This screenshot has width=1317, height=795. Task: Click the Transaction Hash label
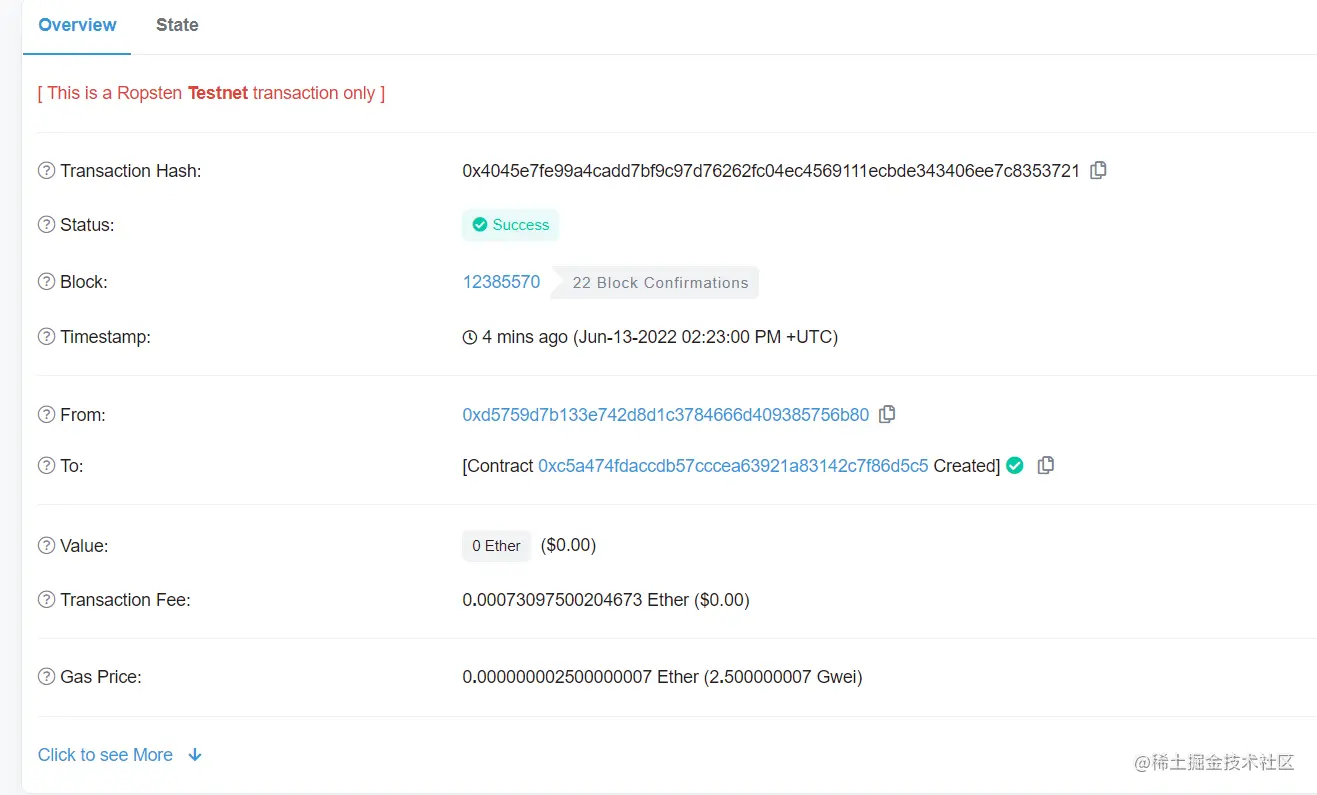point(130,171)
